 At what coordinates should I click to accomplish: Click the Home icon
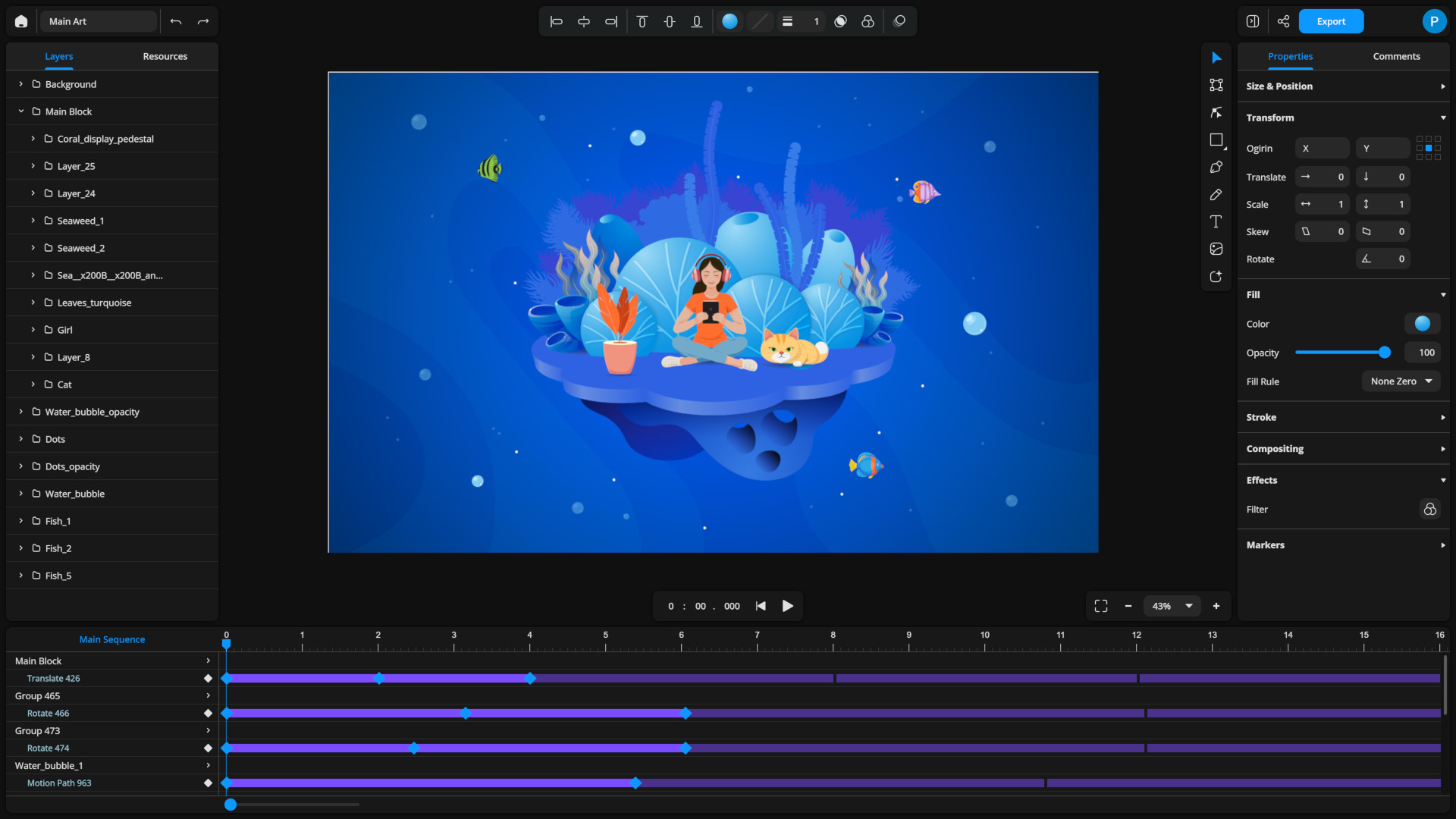tap(21, 21)
